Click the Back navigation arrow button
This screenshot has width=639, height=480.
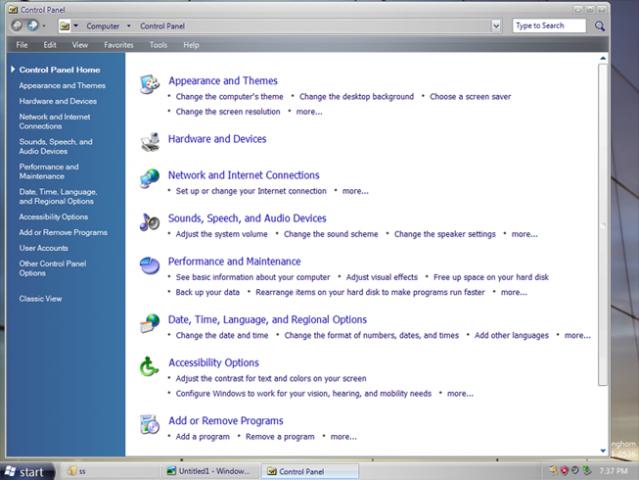tap(17, 26)
